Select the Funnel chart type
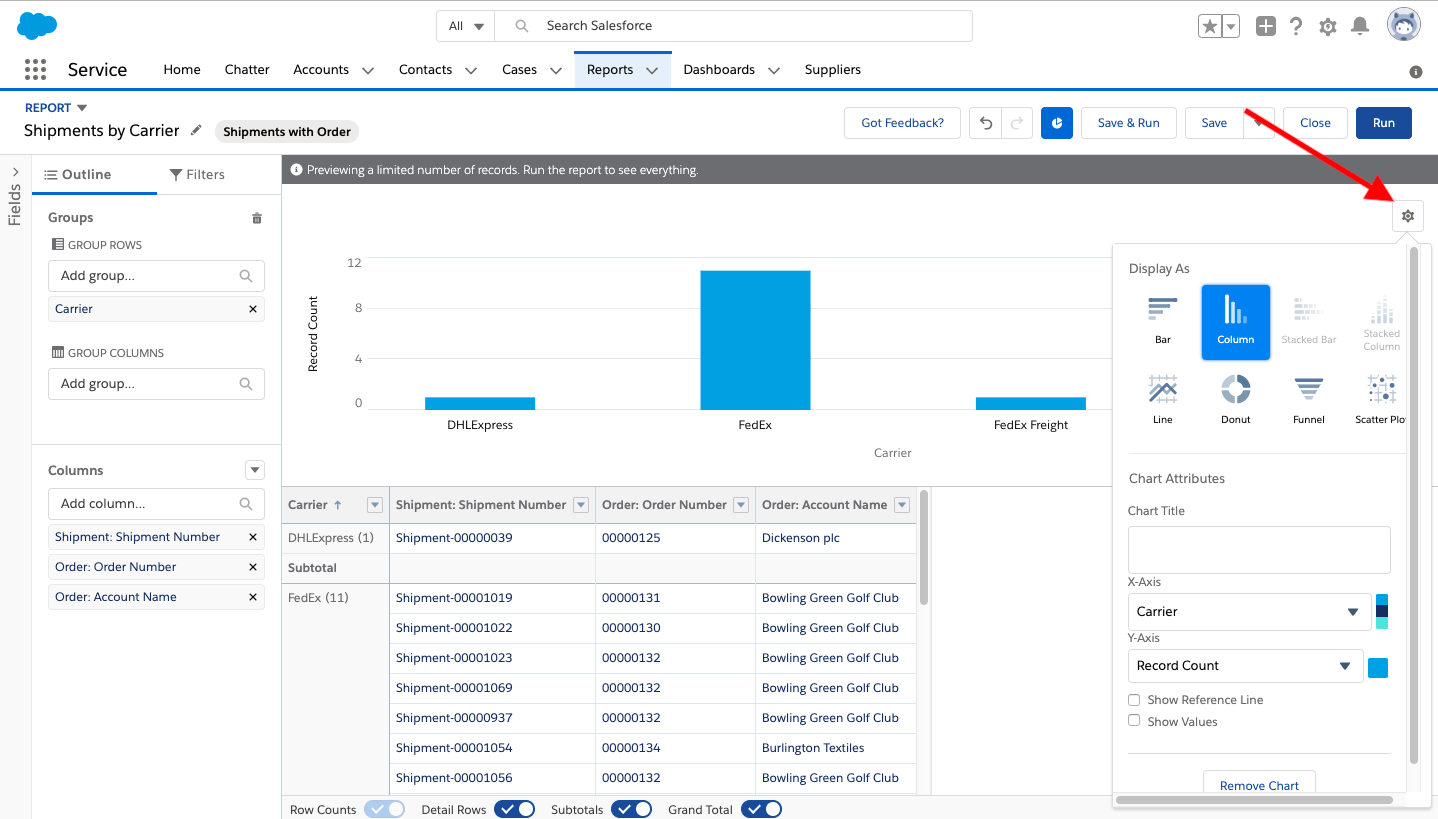Viewport: 1438px width, 819px height. [x=1309, y=399]
